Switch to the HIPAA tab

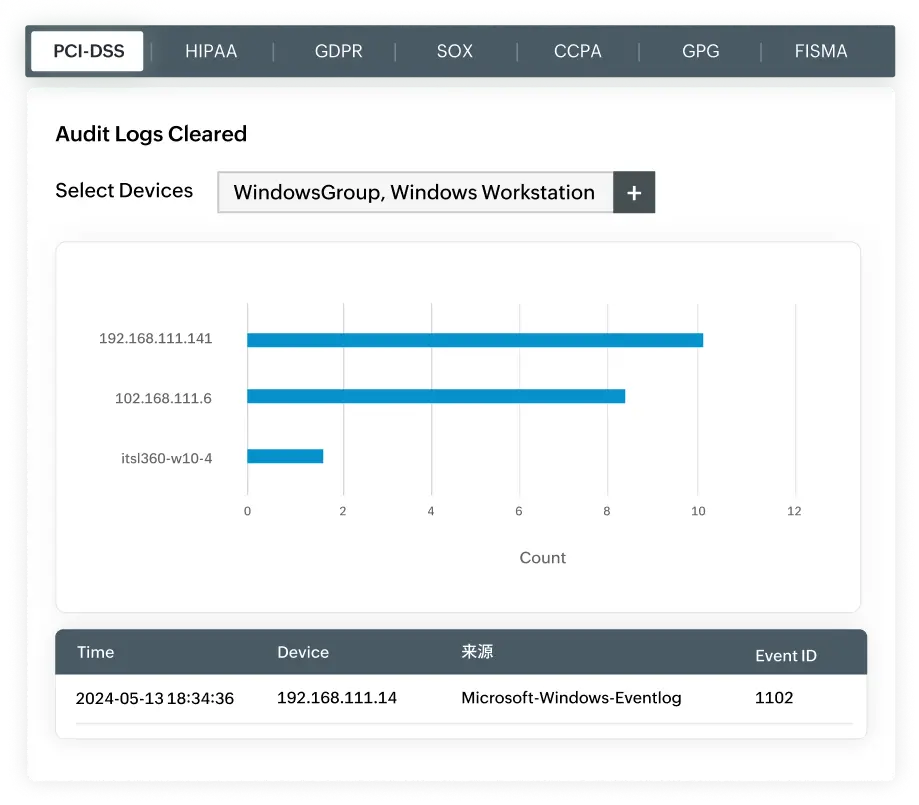coord(210,50)
